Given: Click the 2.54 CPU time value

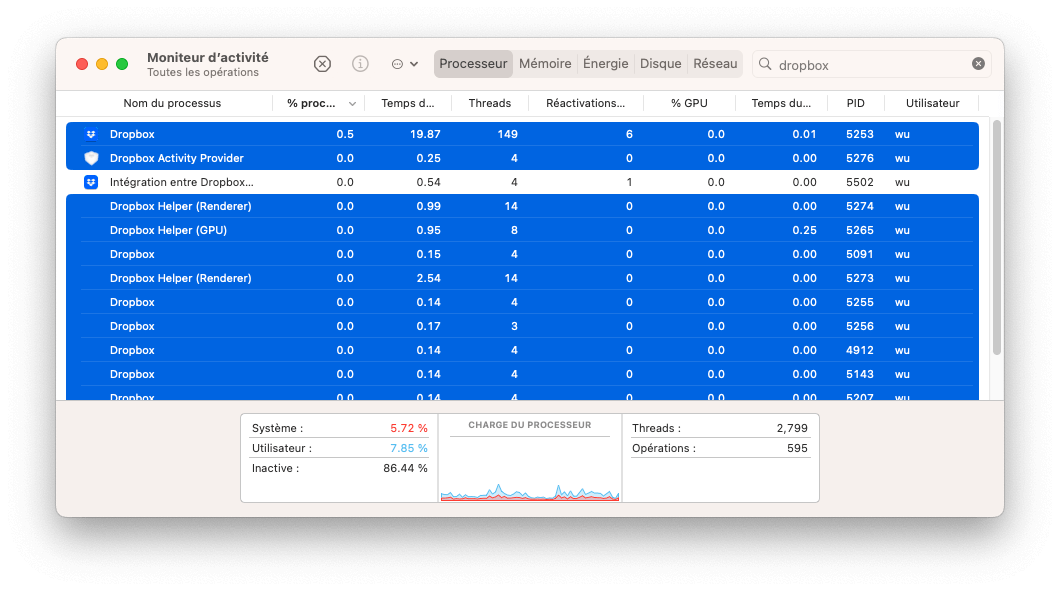Looking at the screenshot, I should 429,278.
